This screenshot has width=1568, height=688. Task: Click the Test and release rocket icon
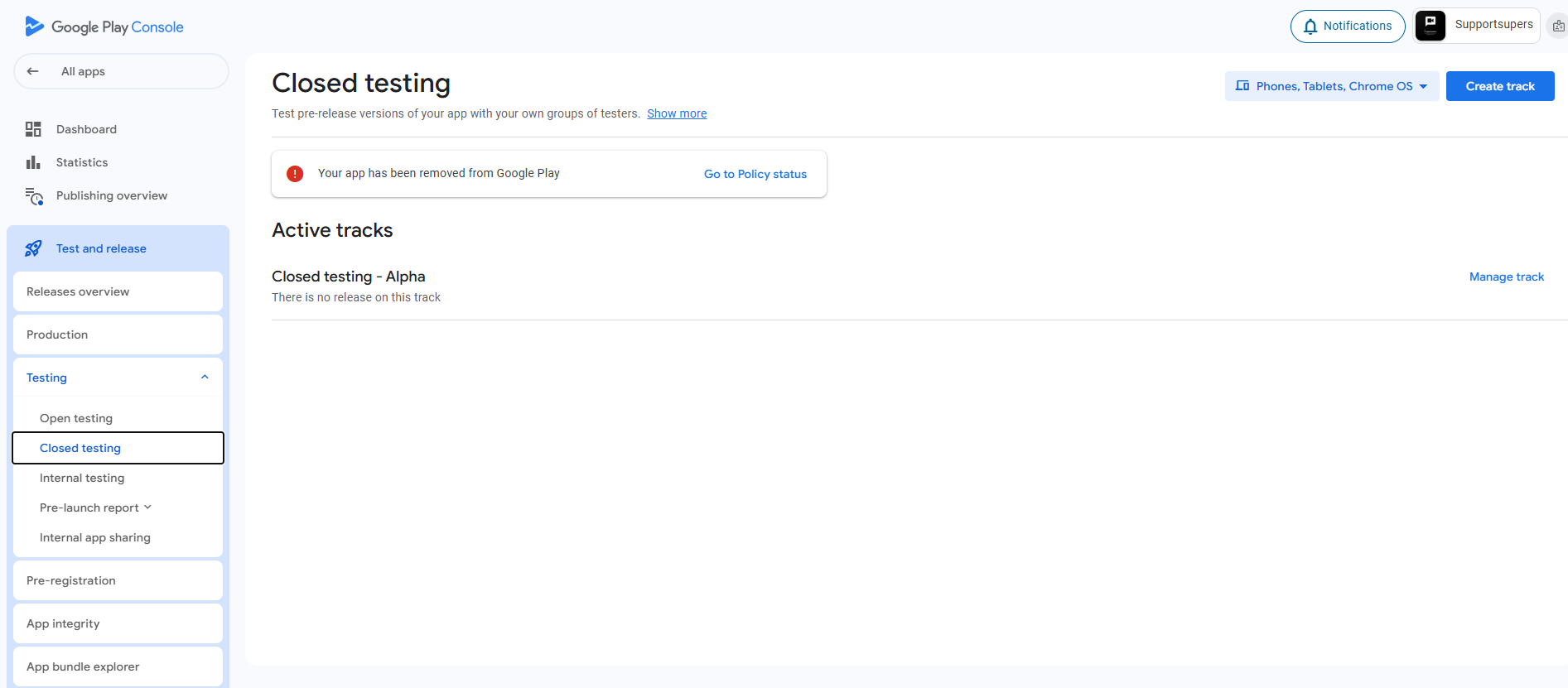click(x=33, y=248)
